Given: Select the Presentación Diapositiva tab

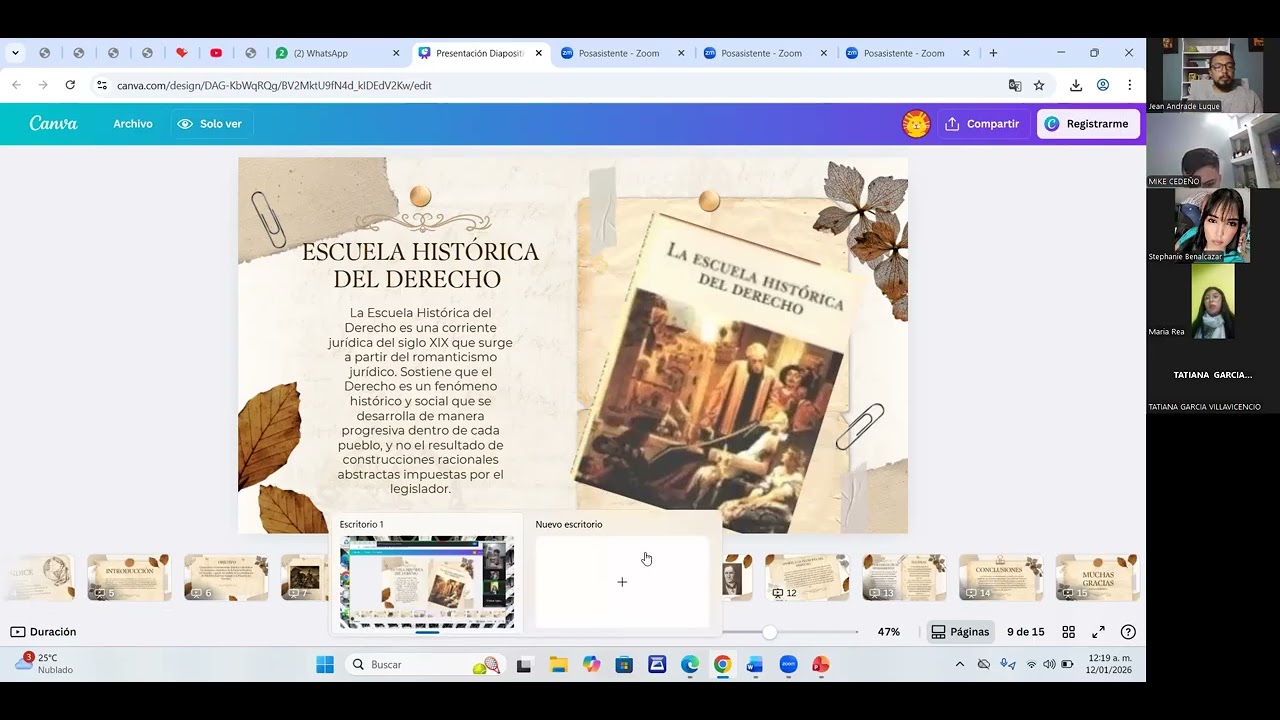Looking at the screenshot, I should (480, 53).
